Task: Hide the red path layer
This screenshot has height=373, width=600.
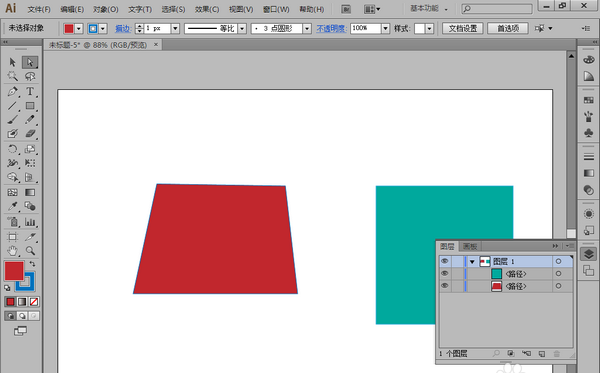Action: [x=444, y=286]
